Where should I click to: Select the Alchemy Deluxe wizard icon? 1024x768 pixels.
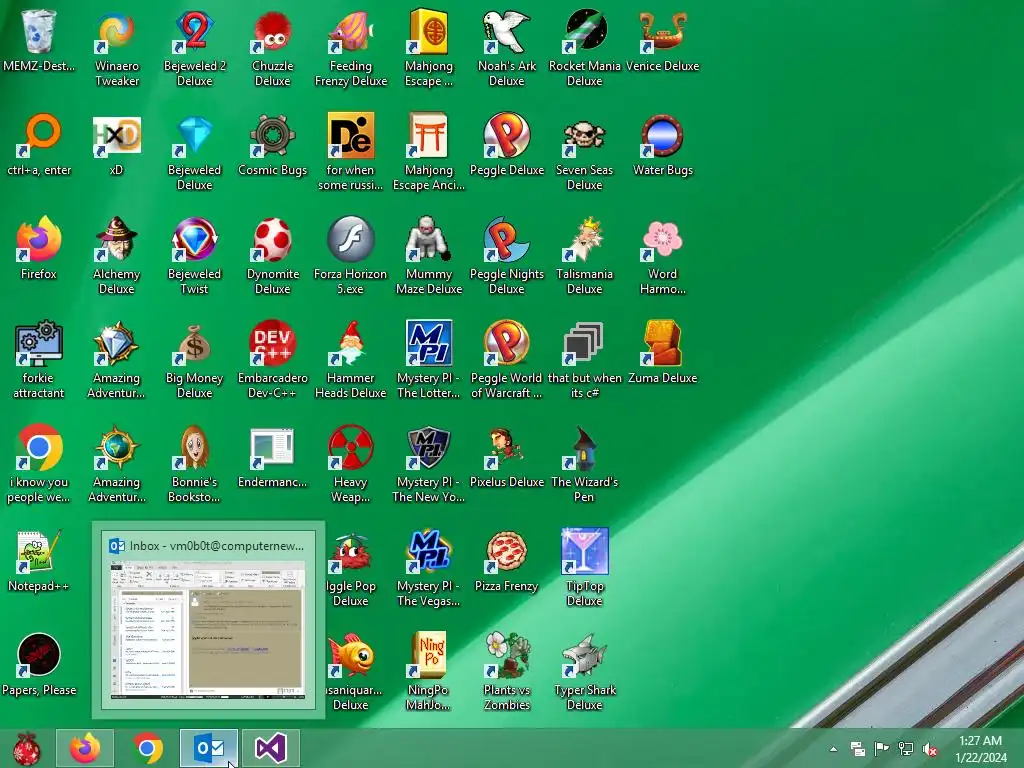tap(116, 239)
